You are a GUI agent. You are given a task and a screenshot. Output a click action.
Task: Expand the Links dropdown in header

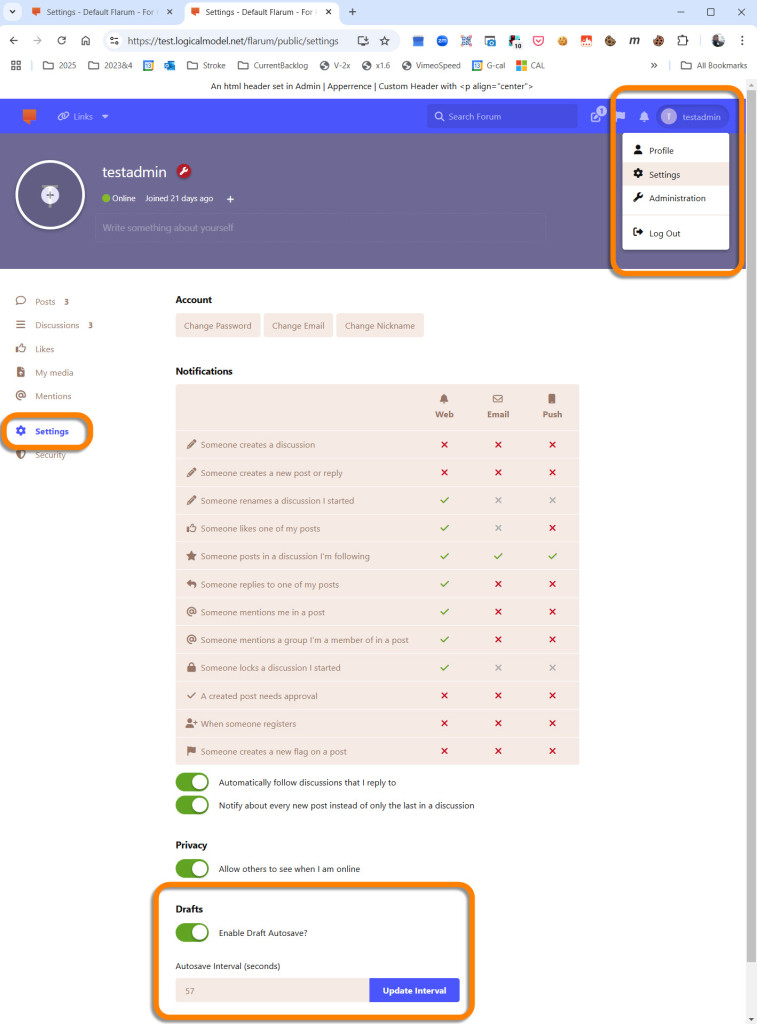[83, 116]
